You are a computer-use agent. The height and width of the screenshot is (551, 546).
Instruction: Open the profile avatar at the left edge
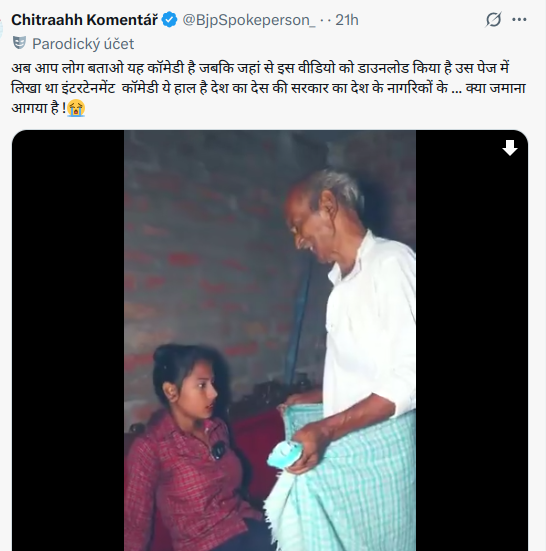pyautogui.click(x=1, y=28)
